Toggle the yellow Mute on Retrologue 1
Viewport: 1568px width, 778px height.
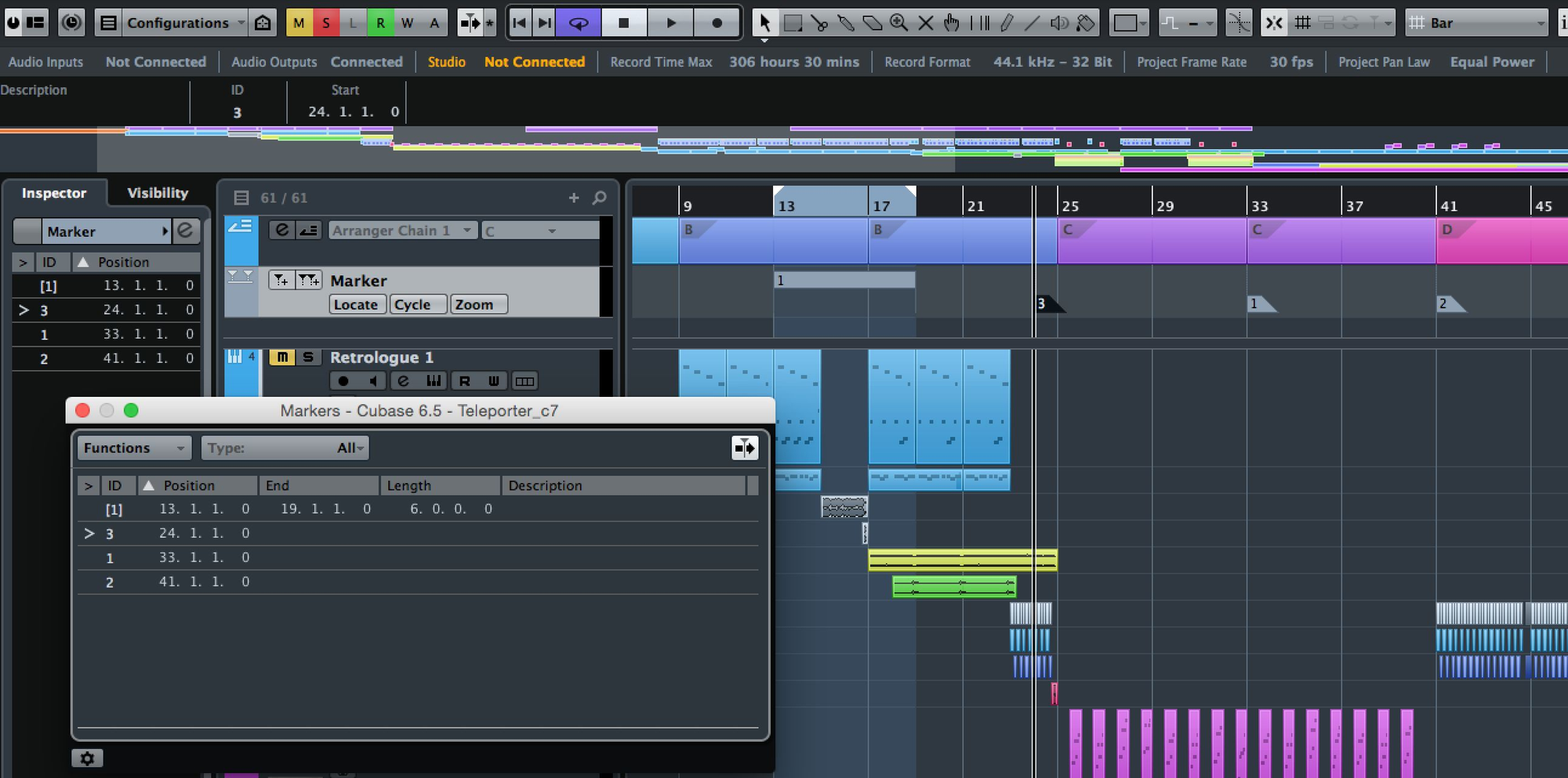coord(281,358)
